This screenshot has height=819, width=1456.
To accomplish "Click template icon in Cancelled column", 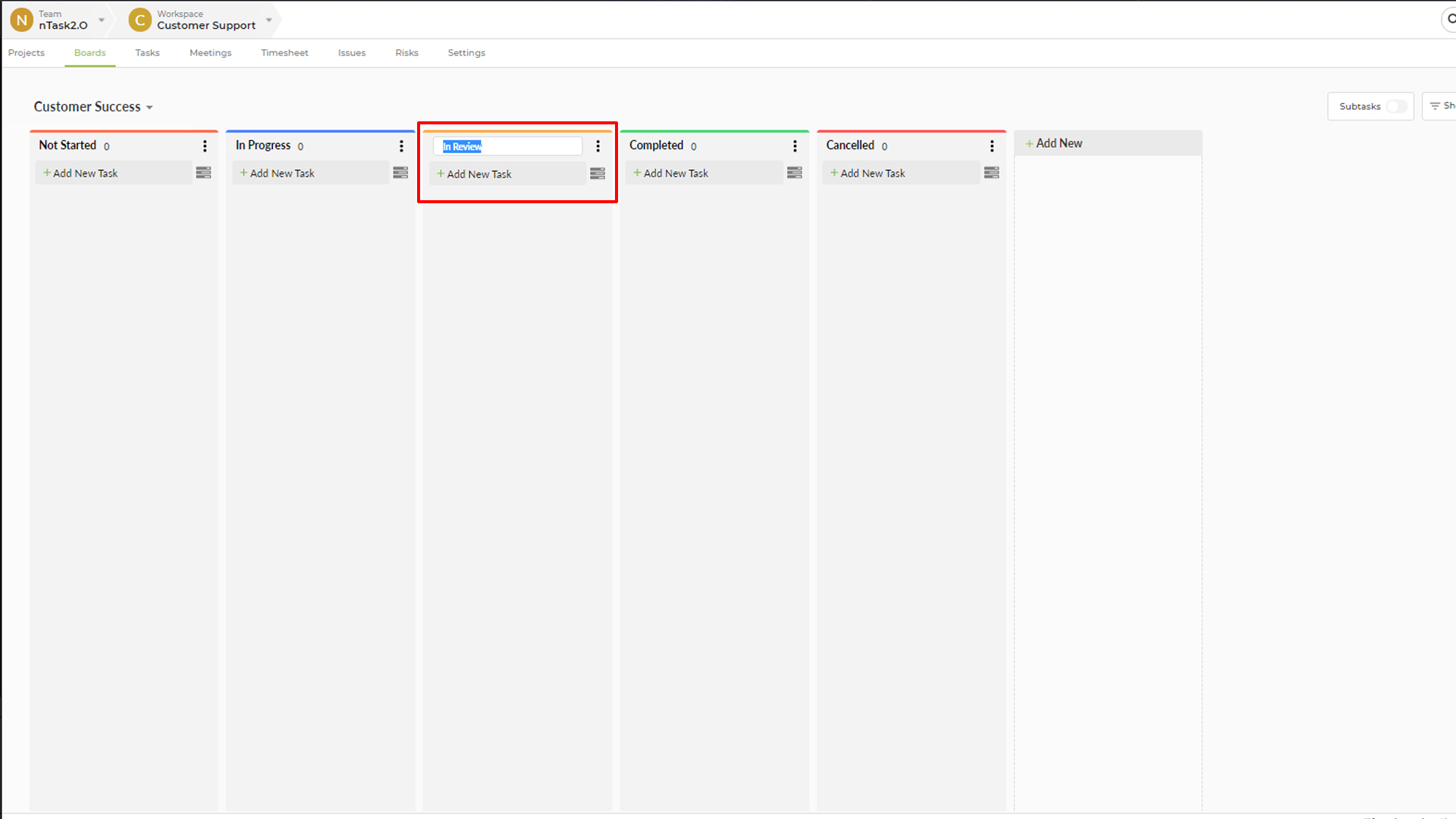I will (x=991, y=173).
